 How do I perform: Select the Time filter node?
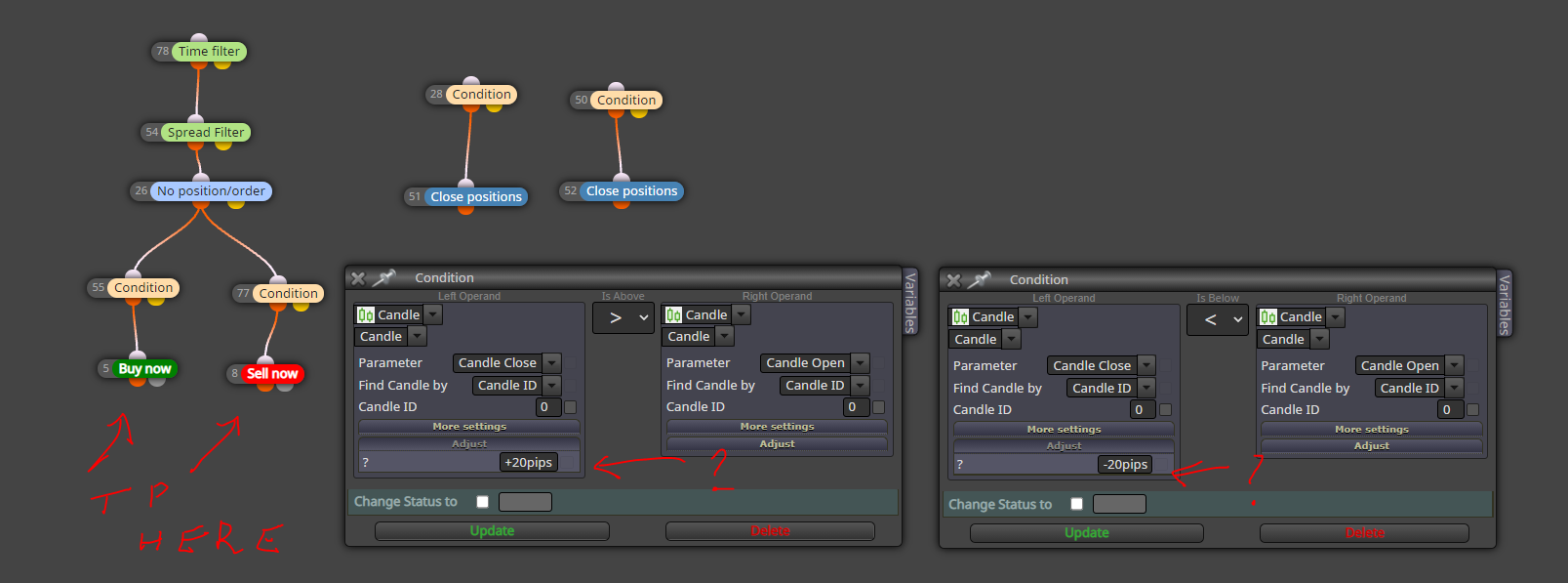click(209, 52)
